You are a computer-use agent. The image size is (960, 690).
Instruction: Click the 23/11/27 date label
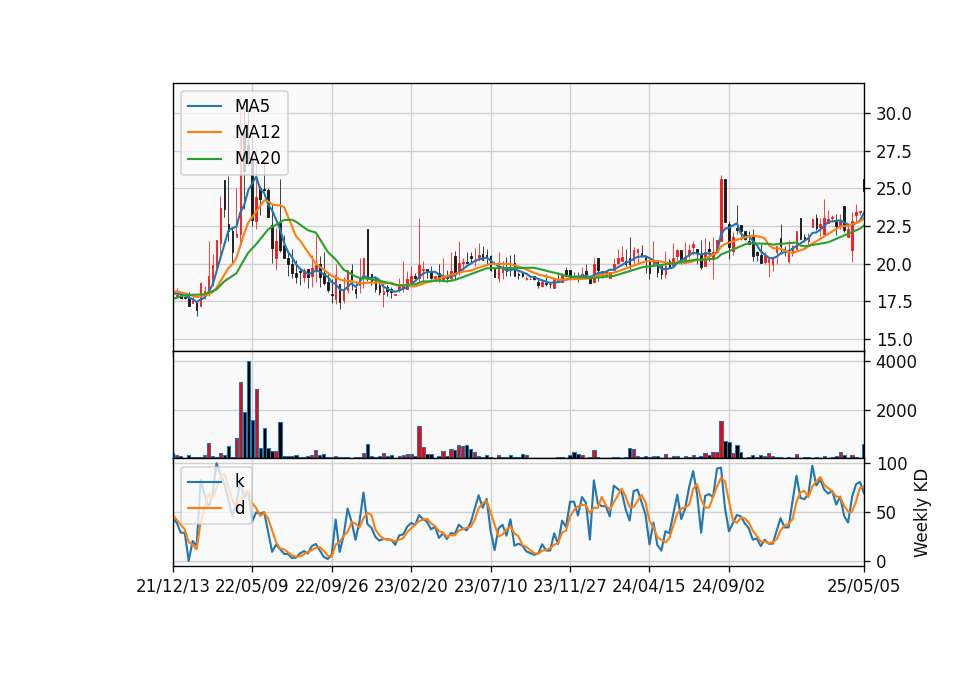pos(570,586)
